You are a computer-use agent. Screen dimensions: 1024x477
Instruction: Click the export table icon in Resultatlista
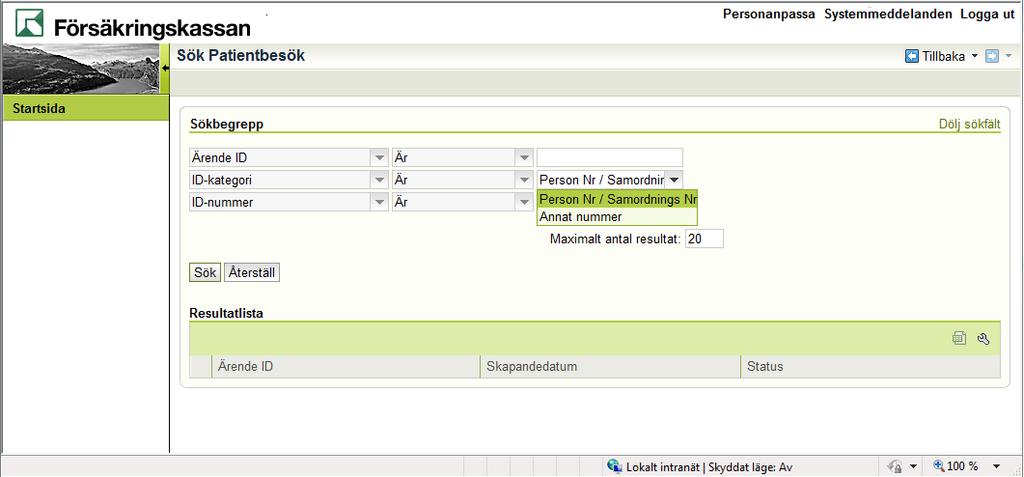pyautogui.click(x=959, y=338)
